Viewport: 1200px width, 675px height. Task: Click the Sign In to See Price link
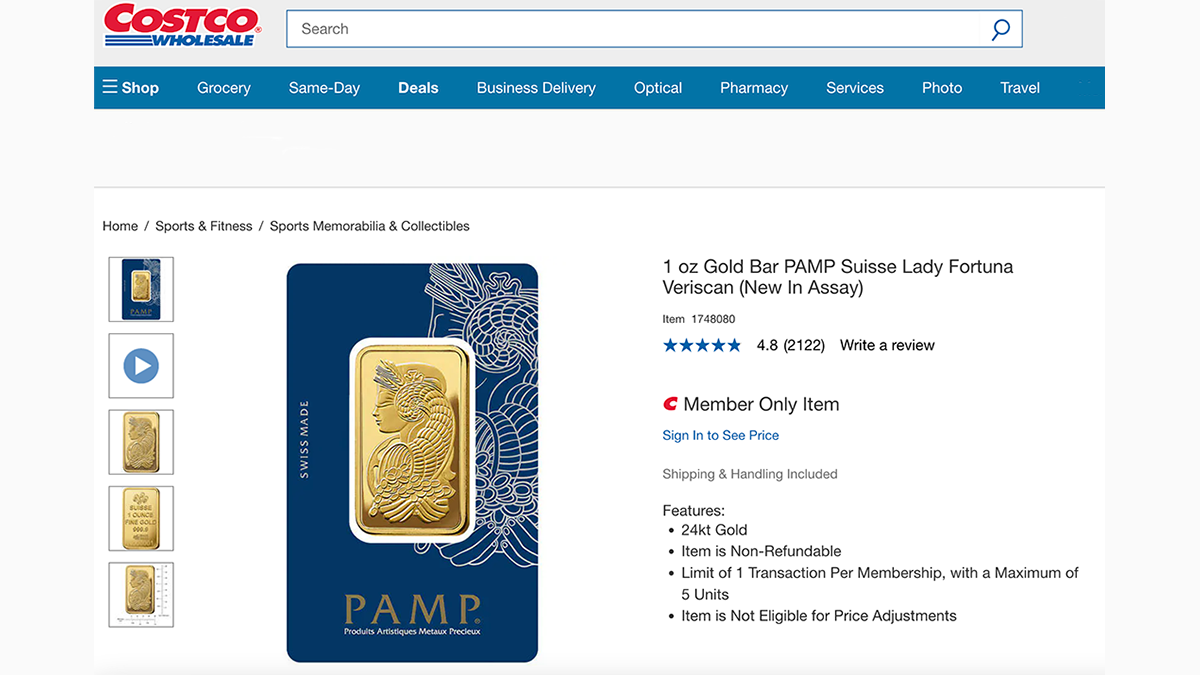coord(720,435)
